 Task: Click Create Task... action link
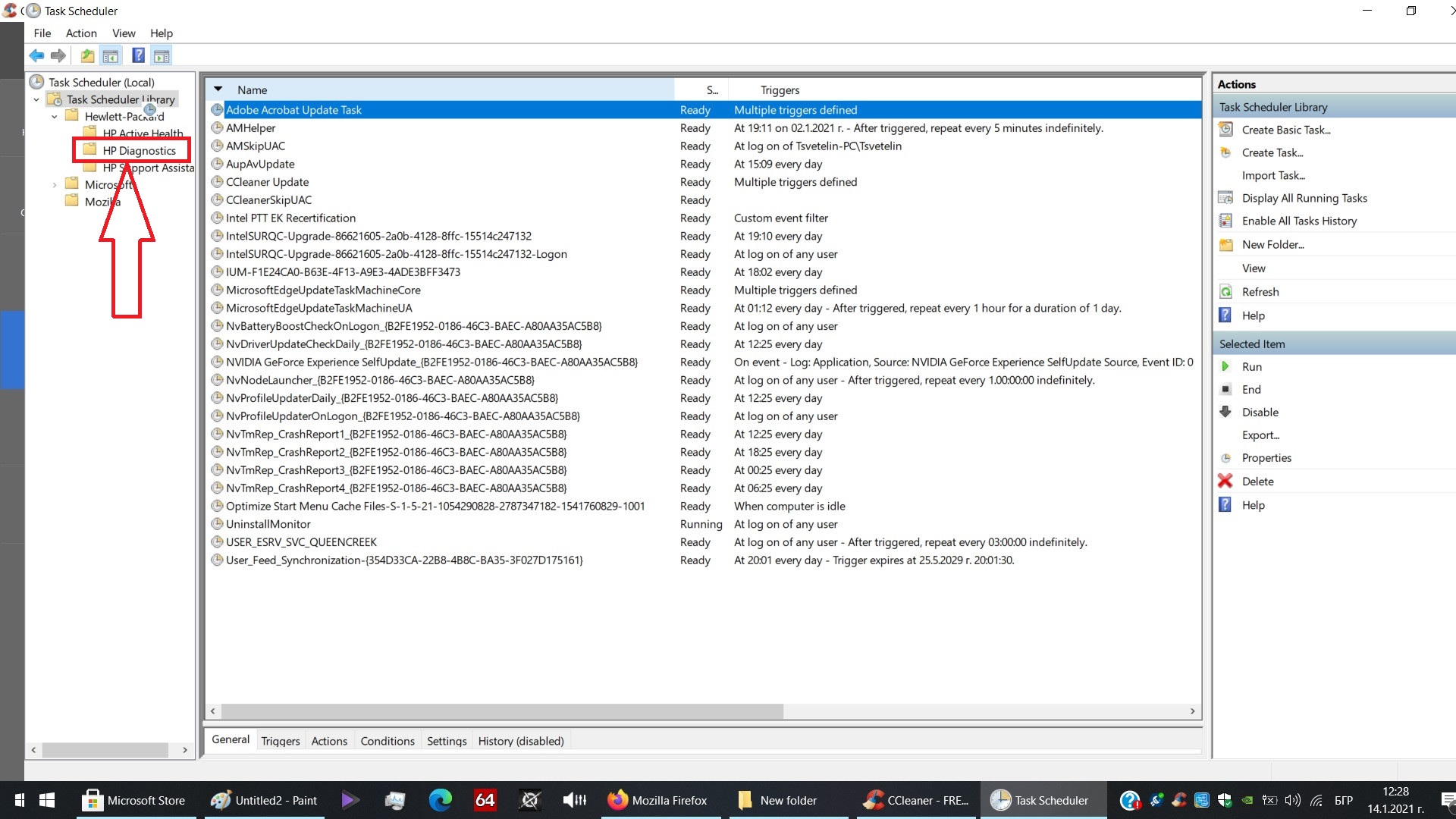(1272, 152)
